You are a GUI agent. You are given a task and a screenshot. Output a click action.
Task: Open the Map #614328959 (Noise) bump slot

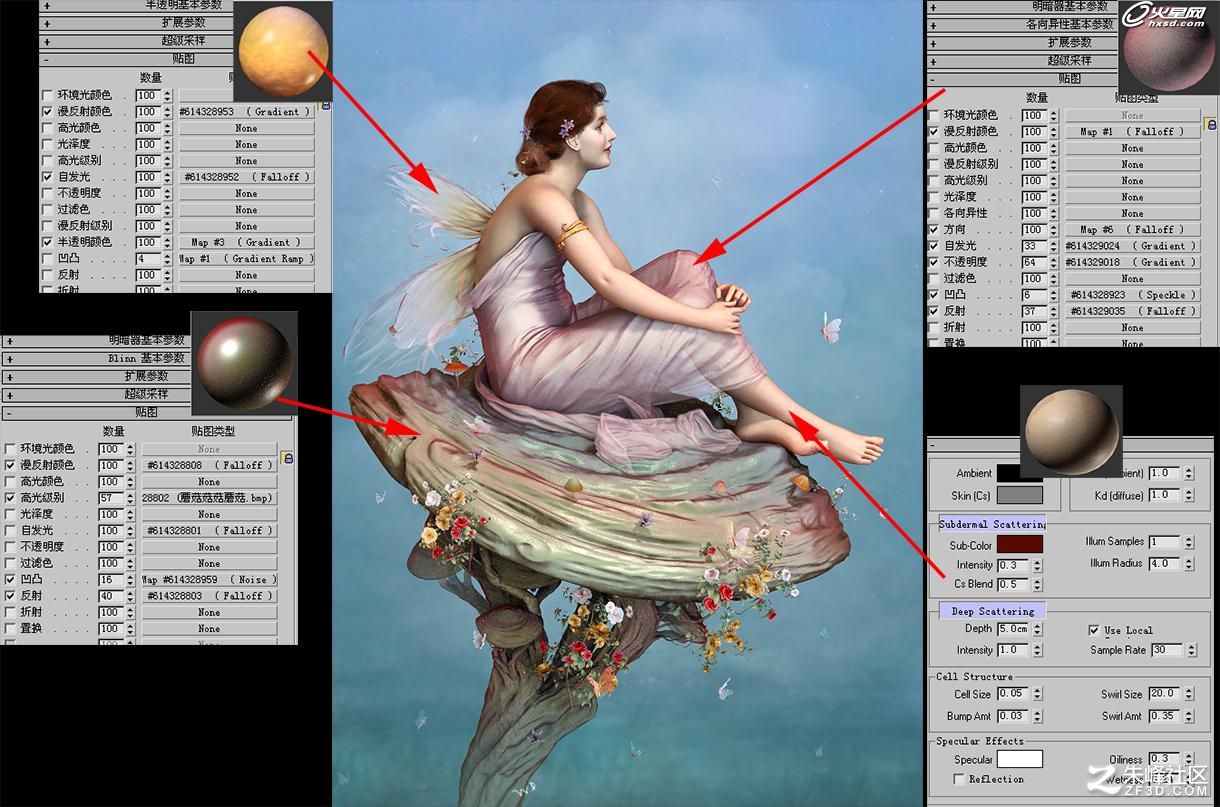[x=209, y=580]
